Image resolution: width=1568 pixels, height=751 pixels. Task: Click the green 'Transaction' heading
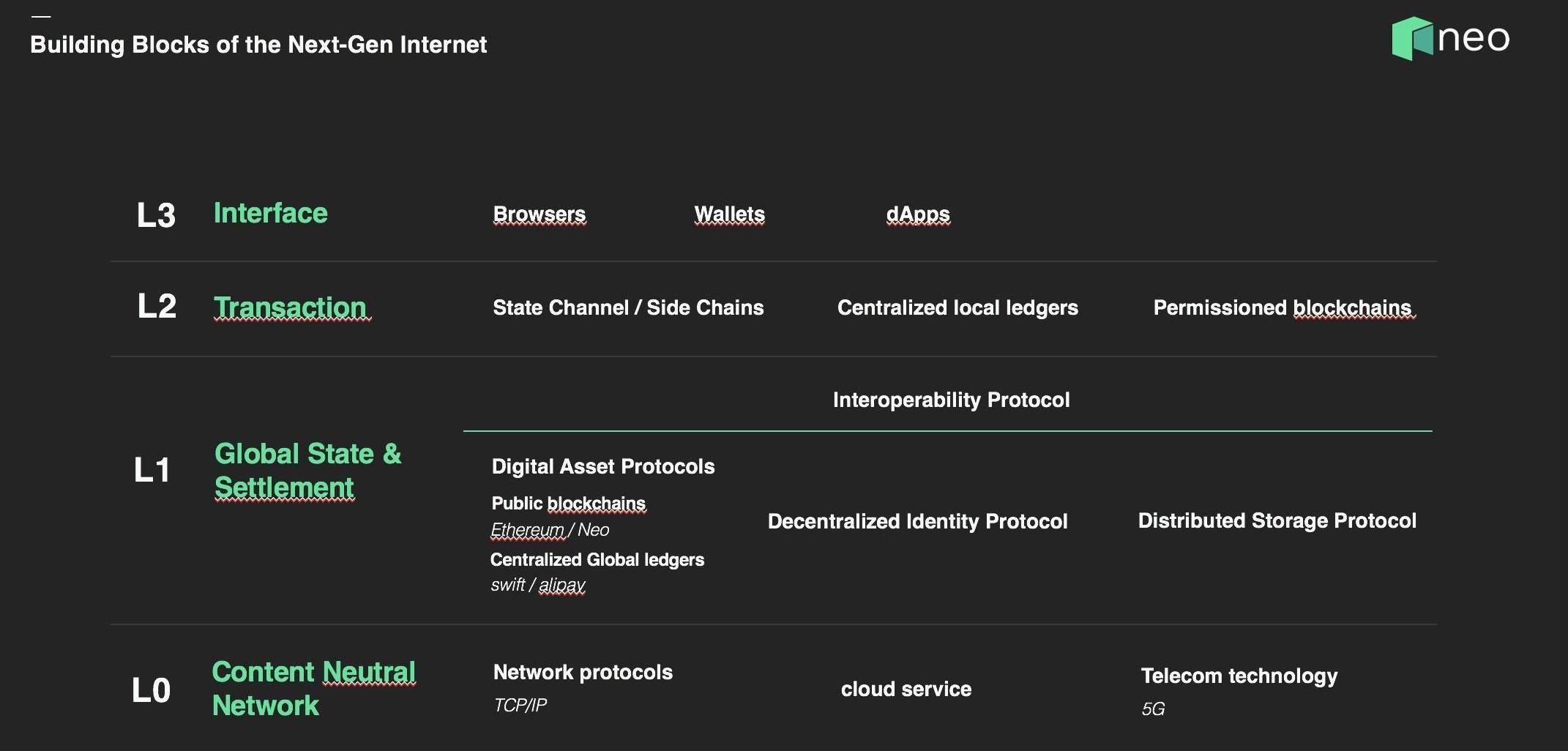coord(290,307)
